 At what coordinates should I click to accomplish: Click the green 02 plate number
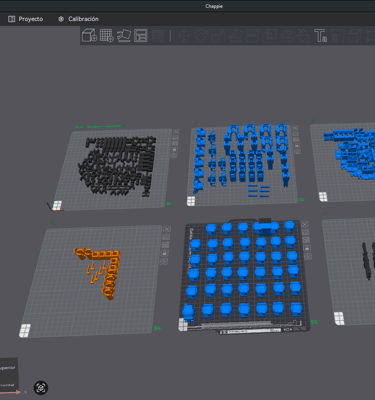pos(302,199)
